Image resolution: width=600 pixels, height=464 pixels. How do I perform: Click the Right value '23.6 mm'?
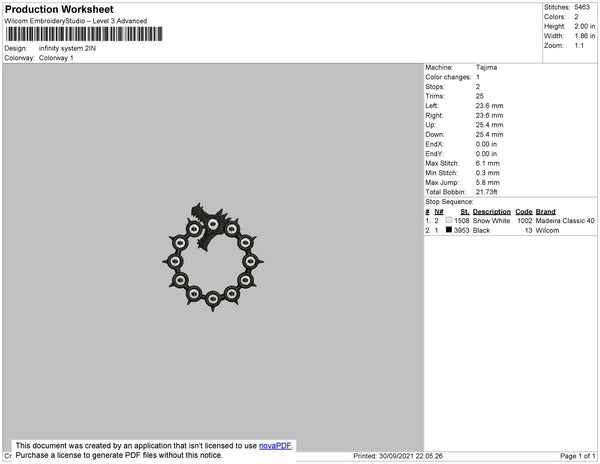point(489,116)
